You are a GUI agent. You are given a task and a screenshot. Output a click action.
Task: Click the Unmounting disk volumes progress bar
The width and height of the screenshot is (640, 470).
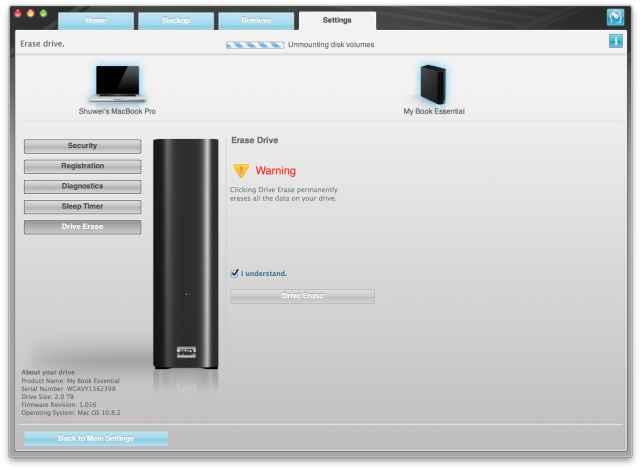(256, 45)
